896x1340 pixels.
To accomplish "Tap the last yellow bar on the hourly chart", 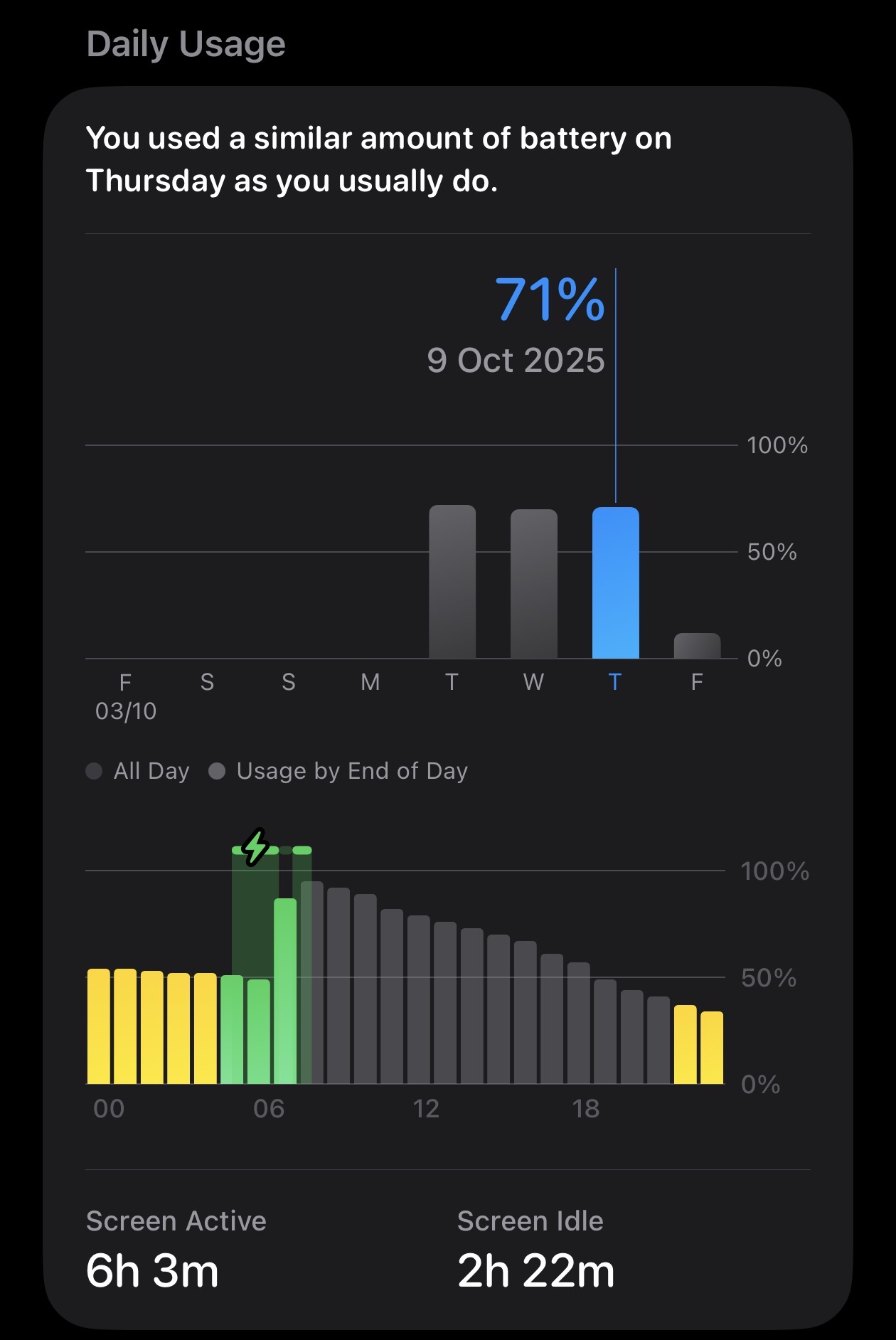I will point(712,1048).
